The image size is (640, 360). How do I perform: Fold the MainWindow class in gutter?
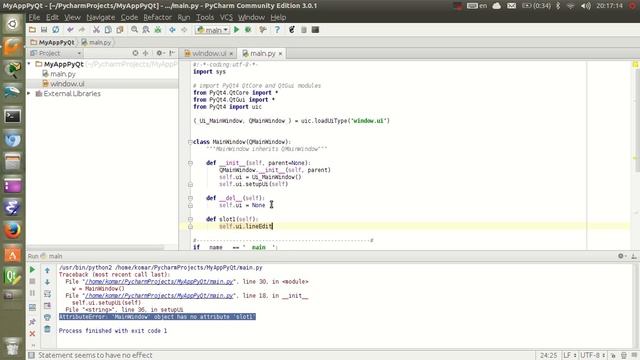pyautogui.click(x=190, y=142)
